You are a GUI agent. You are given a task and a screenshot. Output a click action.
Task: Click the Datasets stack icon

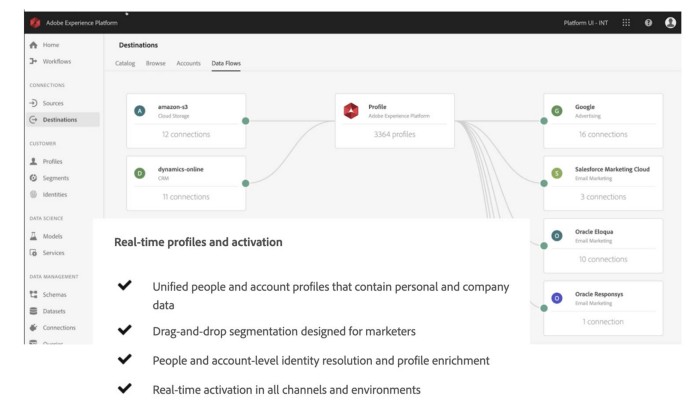[x=33, y=311]
